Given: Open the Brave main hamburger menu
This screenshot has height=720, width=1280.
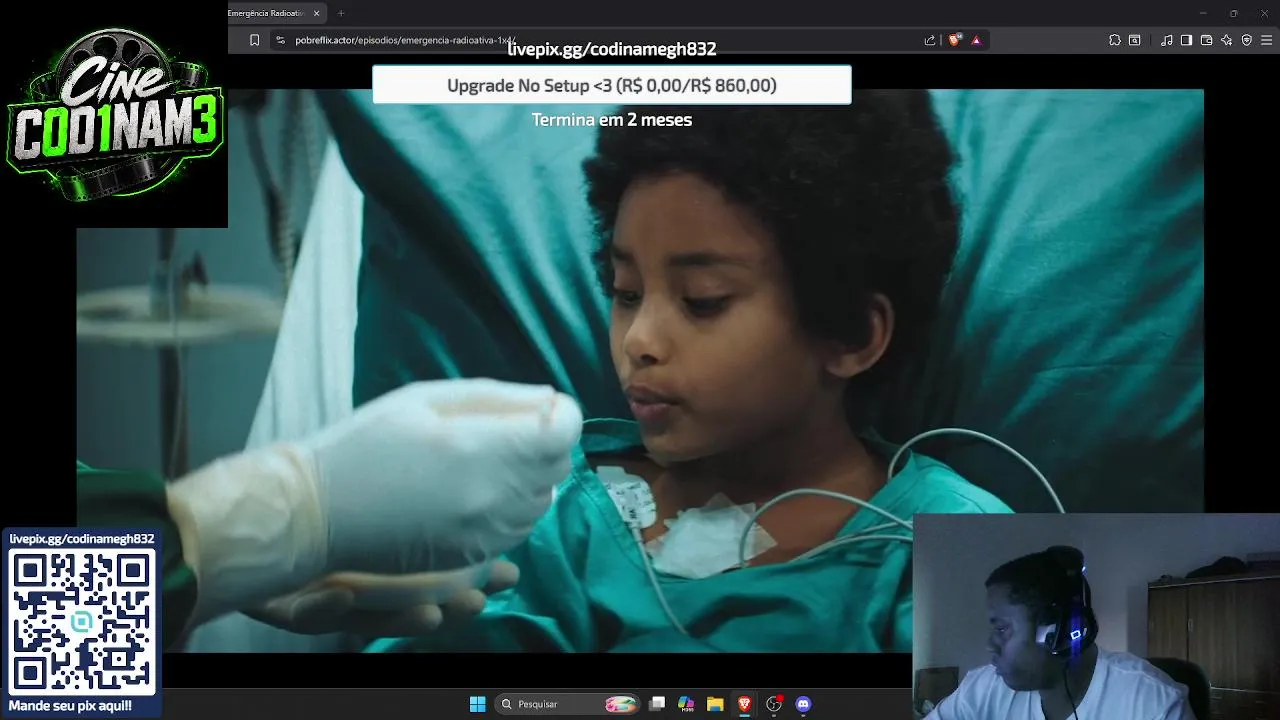Looking at the screenshot, I should 1267,40.
